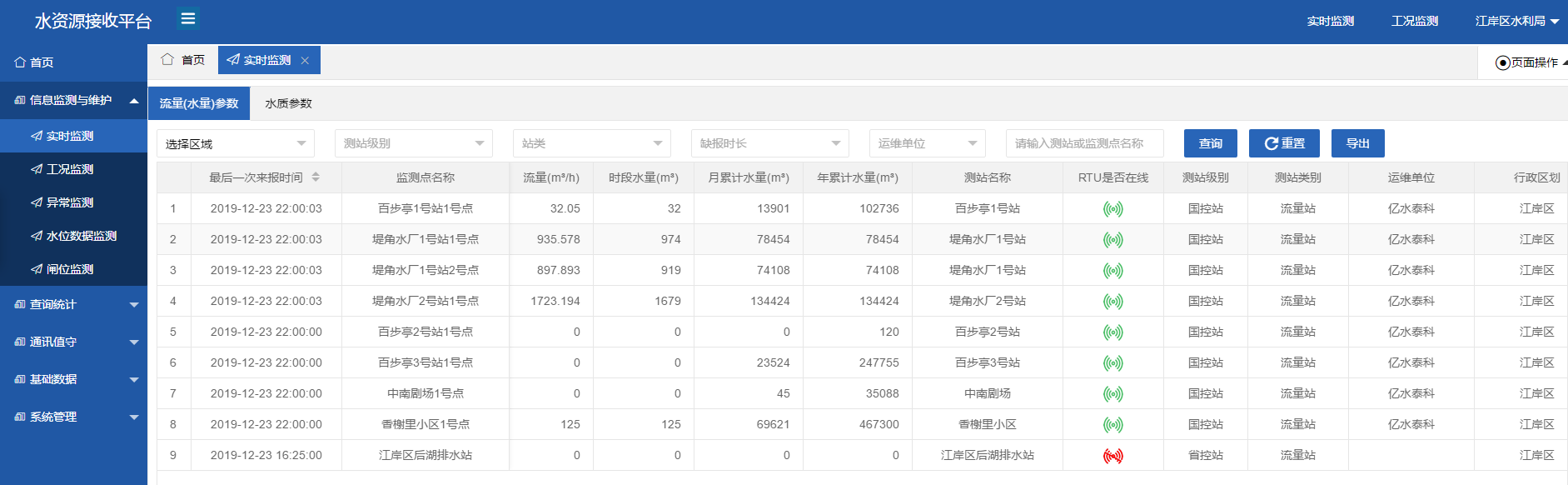Select 水位数据监测 sidebar item

[81, 236]
